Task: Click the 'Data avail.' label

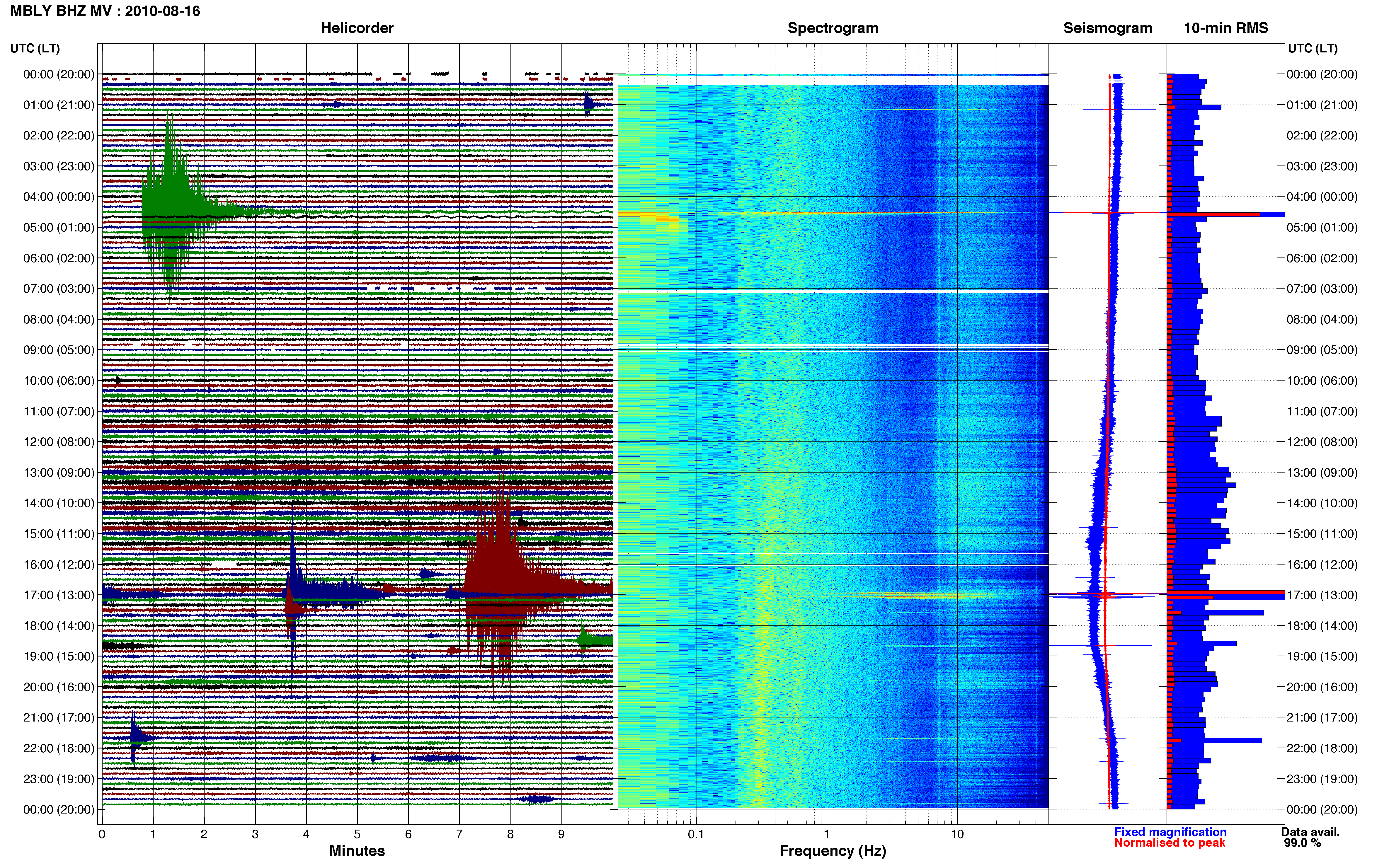Action: pos(1310,832)
